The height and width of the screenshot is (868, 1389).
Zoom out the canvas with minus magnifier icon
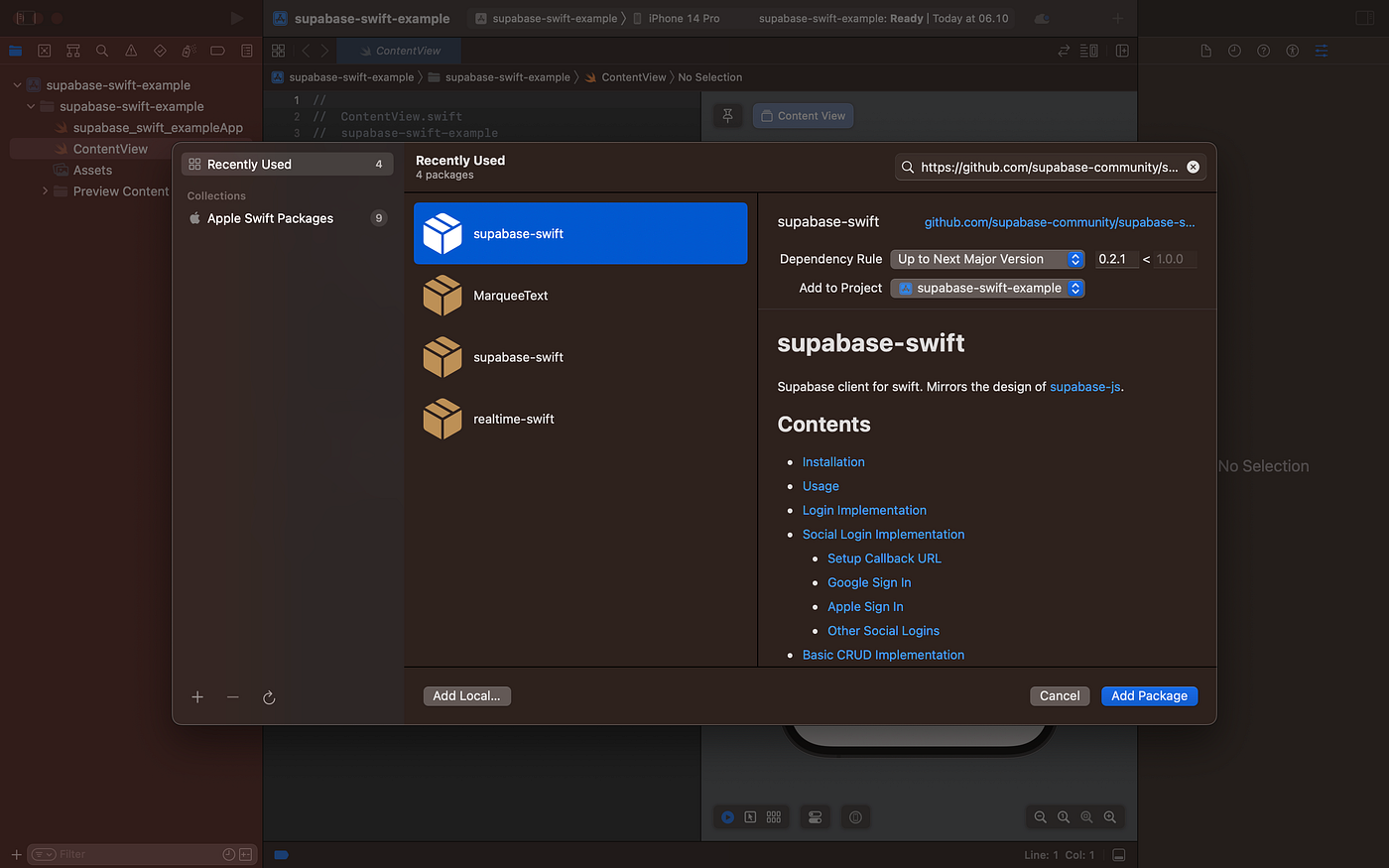click(x=1039, y=816)
